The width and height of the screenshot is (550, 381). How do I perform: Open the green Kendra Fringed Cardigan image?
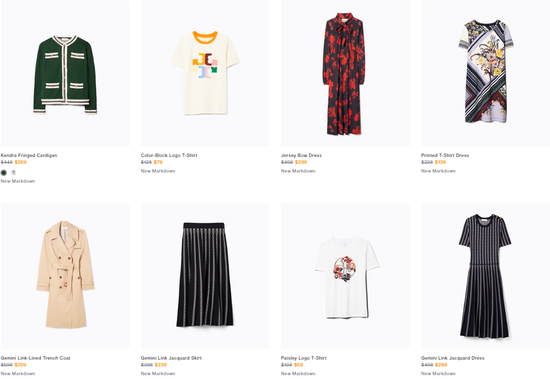65,73
